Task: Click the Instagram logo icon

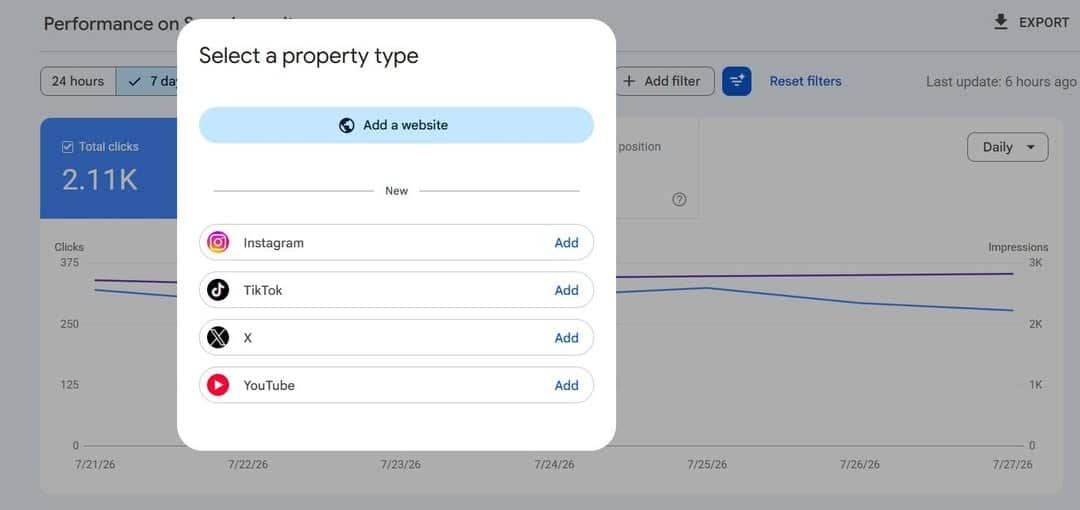Action: [x=218, y=243]
